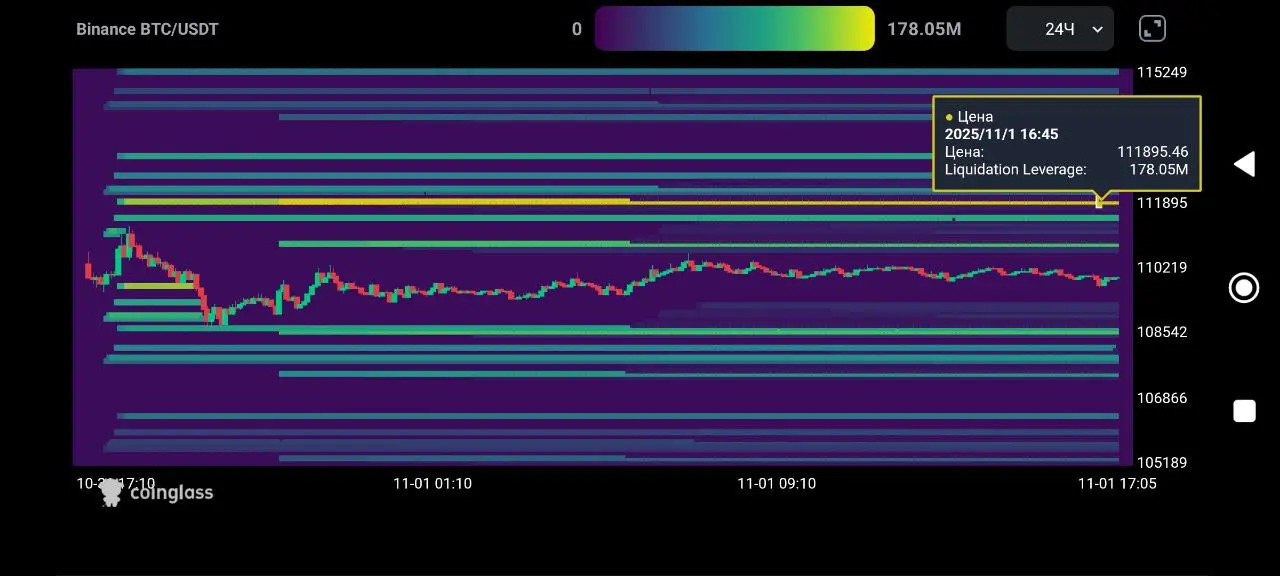This screenshot has width=1280, height=576.
Task: Open the 24Ч timeframe dropdown
Action: tap(1059, 29)
